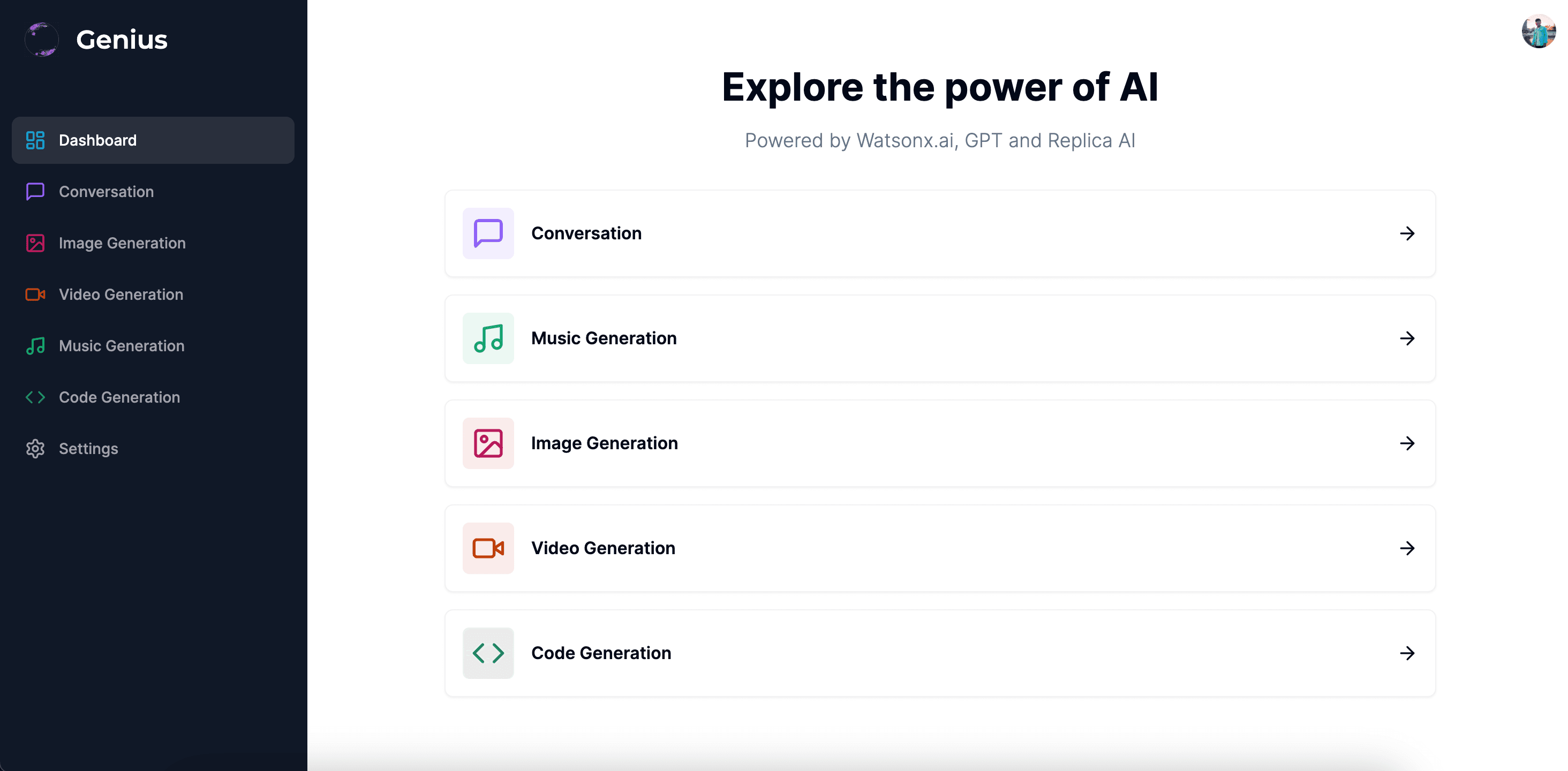The width and height of the screenshot is (1568, 771).
Task: Click the Music Generation arrow button
Action: click(1407, 338)
